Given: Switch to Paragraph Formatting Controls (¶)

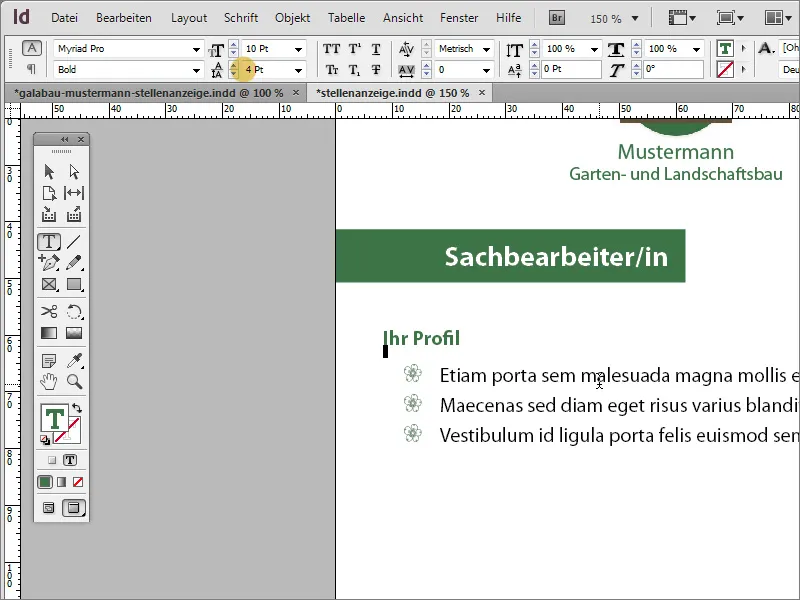Looking at the screenshot, I should [31, 68].
